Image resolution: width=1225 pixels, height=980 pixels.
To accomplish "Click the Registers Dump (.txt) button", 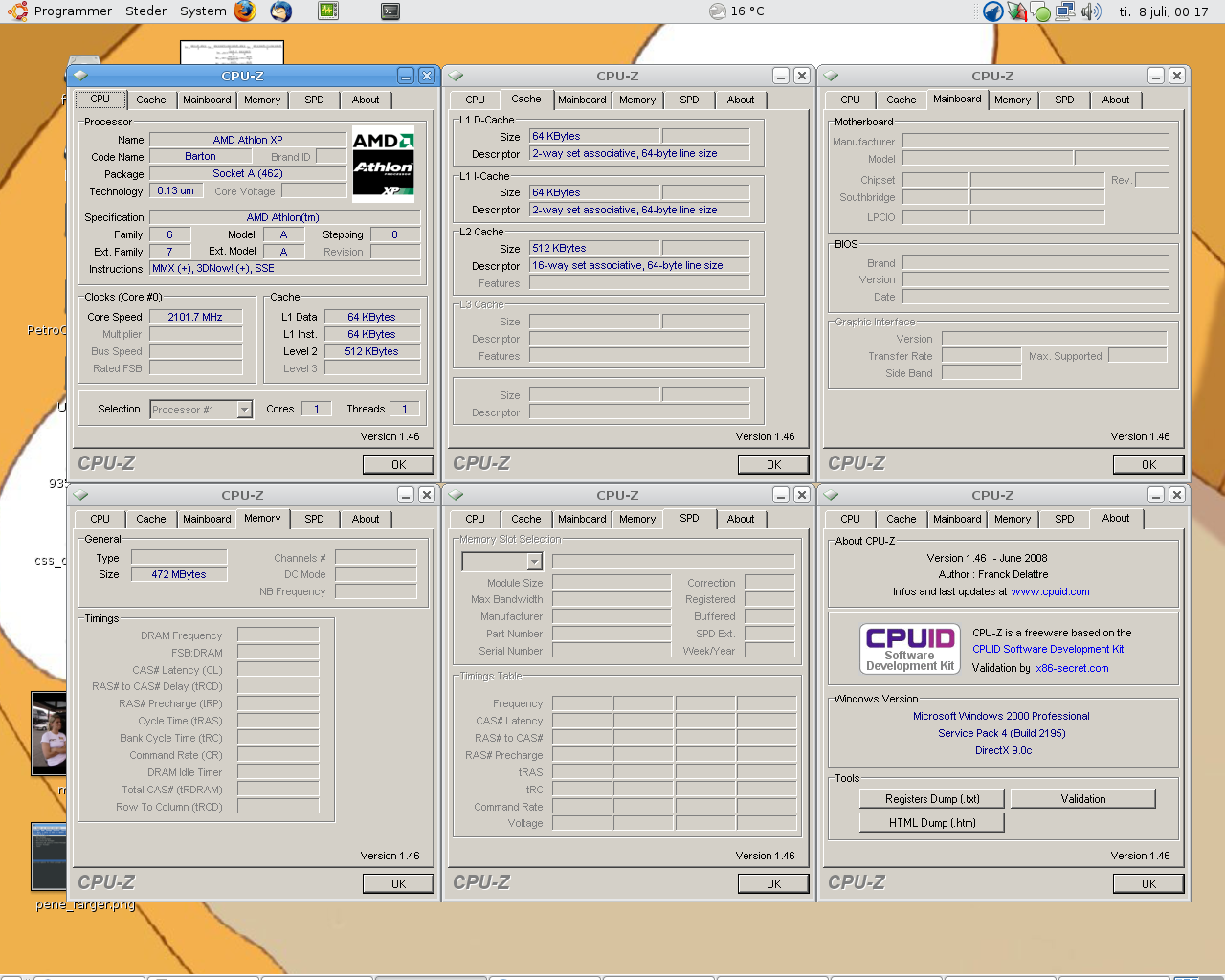I will click(932, 798).
